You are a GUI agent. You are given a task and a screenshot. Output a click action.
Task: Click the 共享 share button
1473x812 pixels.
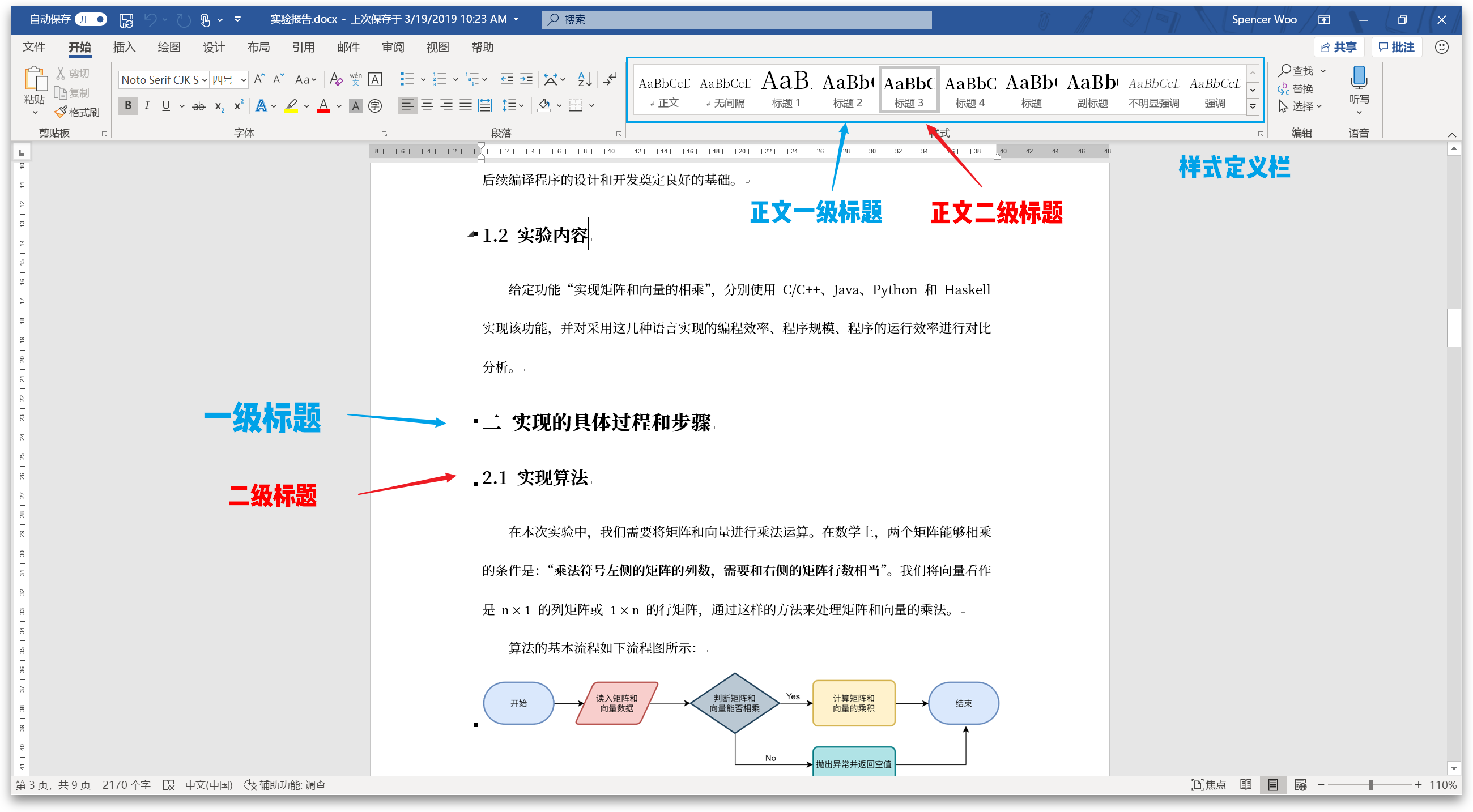point(1339,47)
